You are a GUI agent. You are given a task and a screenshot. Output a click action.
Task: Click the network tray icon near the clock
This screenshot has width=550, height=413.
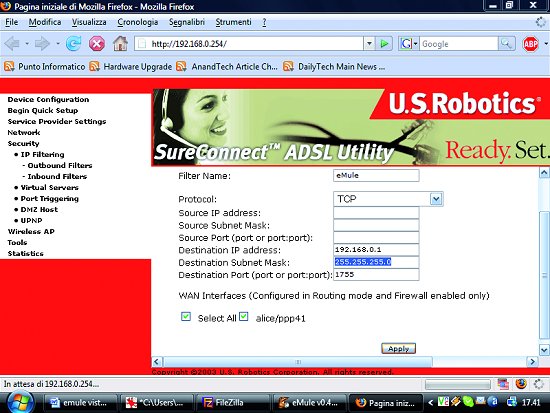512,402
